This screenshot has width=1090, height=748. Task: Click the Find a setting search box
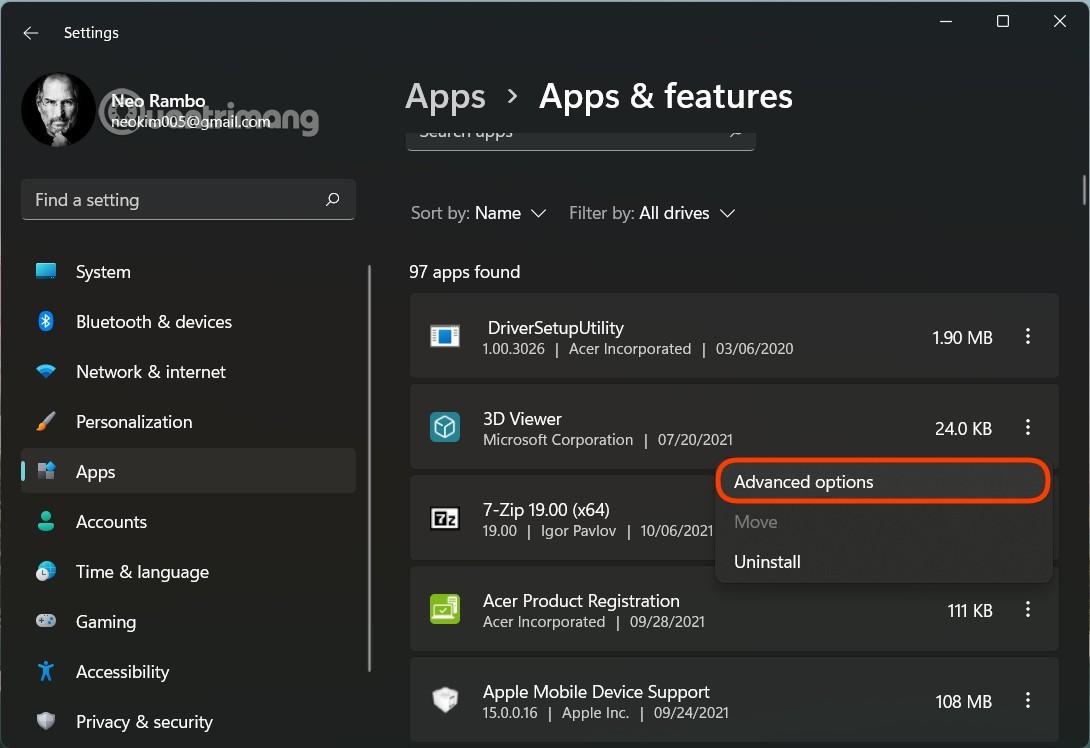click(x=175, y=200)
